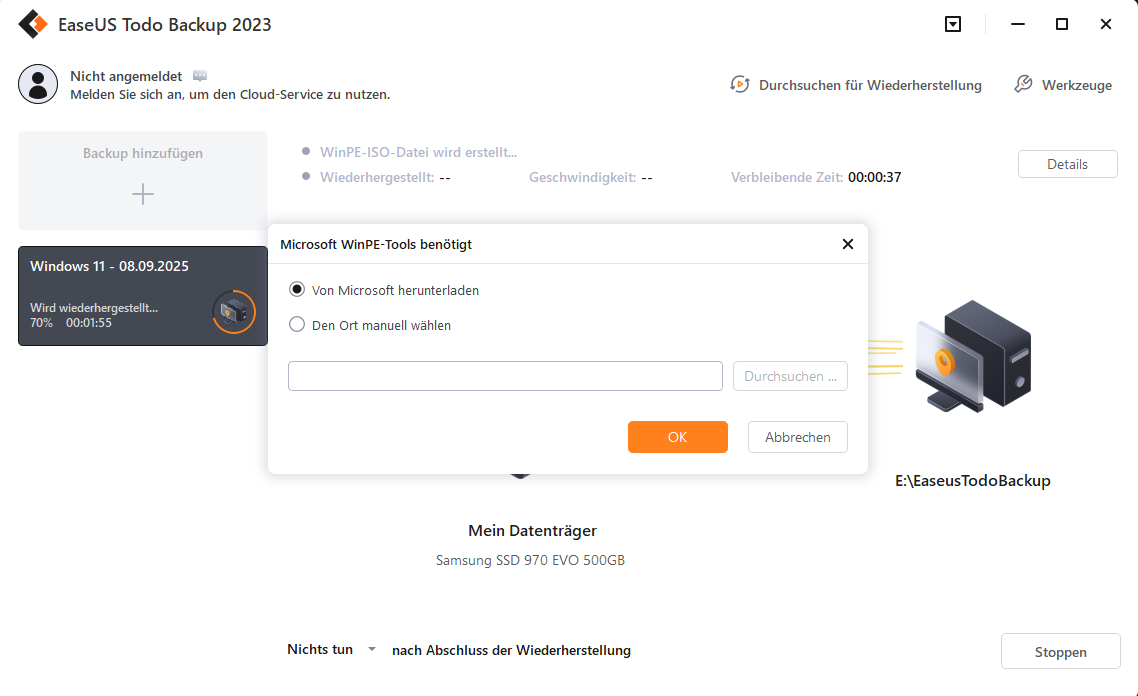Open the message bubble icon beside Nicht angemeldet
This screenshot has width=1138, height=696.
pos(200,75)
